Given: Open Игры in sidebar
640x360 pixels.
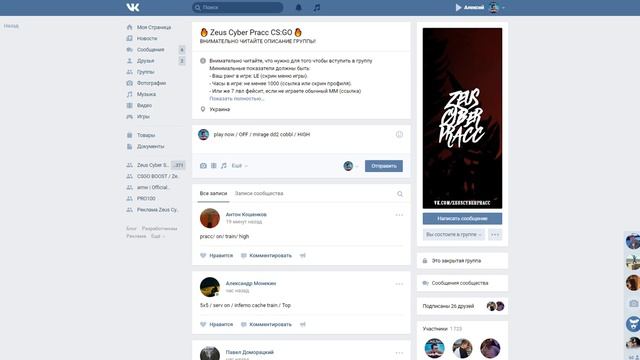Looking at the screenshot, I should [143, 116].
